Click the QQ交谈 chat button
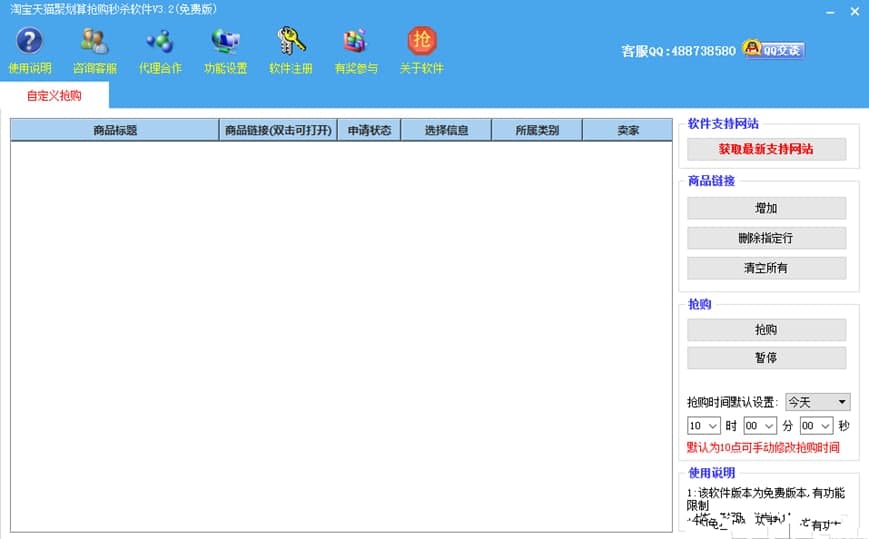 pos(773,50)
